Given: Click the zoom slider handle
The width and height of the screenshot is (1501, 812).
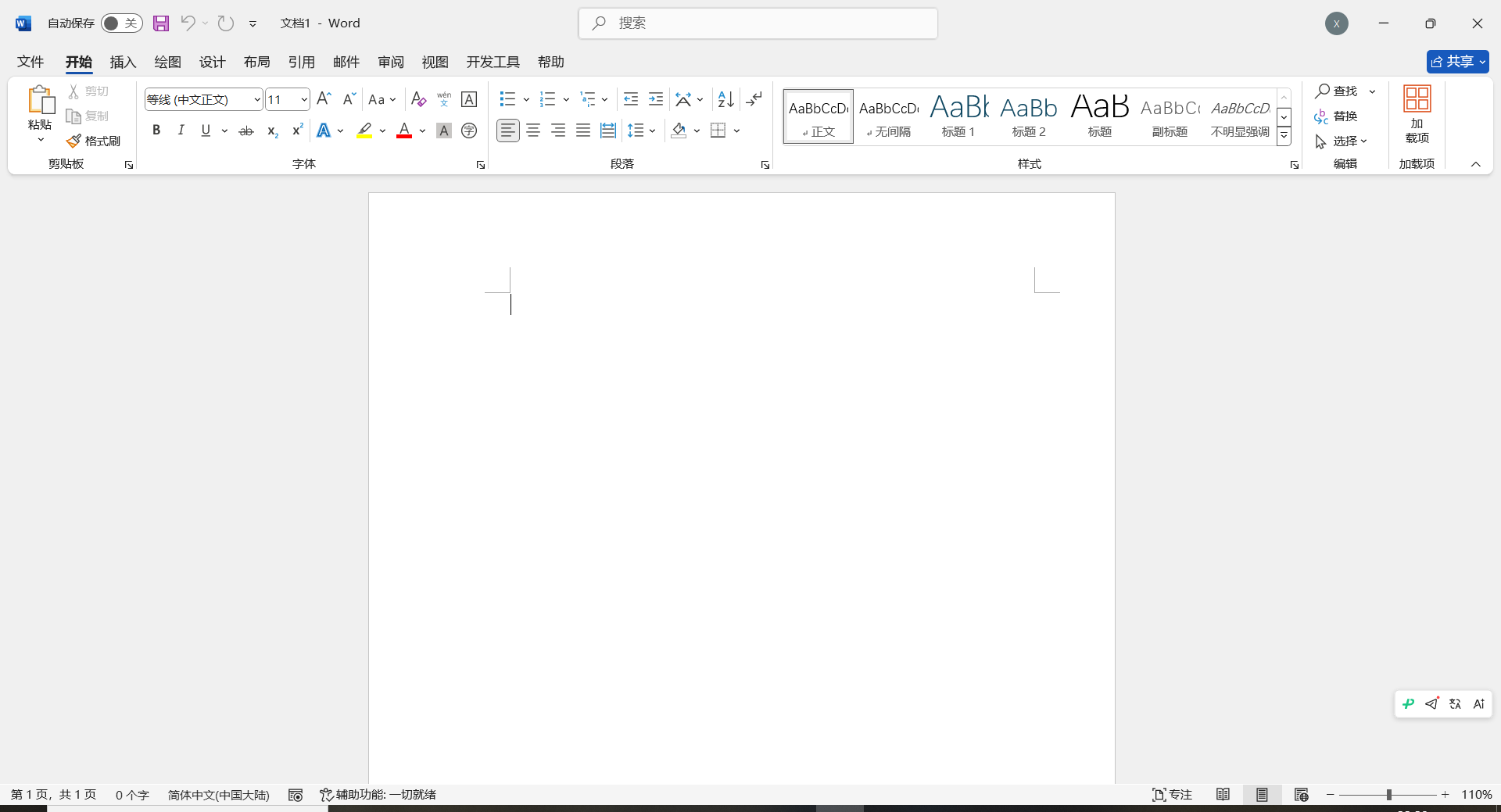Looking at the screenshot, I should [x=1389, y=795].
